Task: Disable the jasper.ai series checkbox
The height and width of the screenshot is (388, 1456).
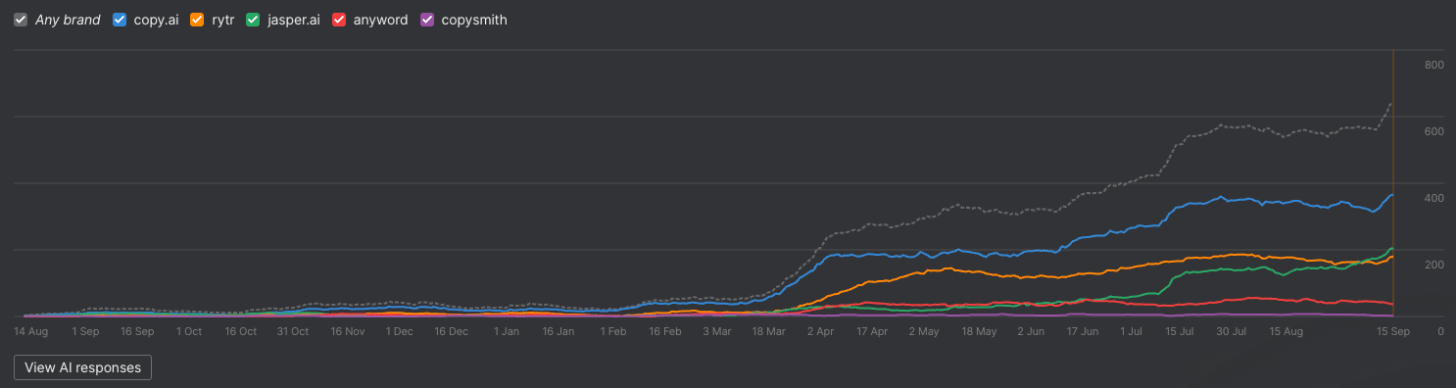Action: [x=254, y=19]
